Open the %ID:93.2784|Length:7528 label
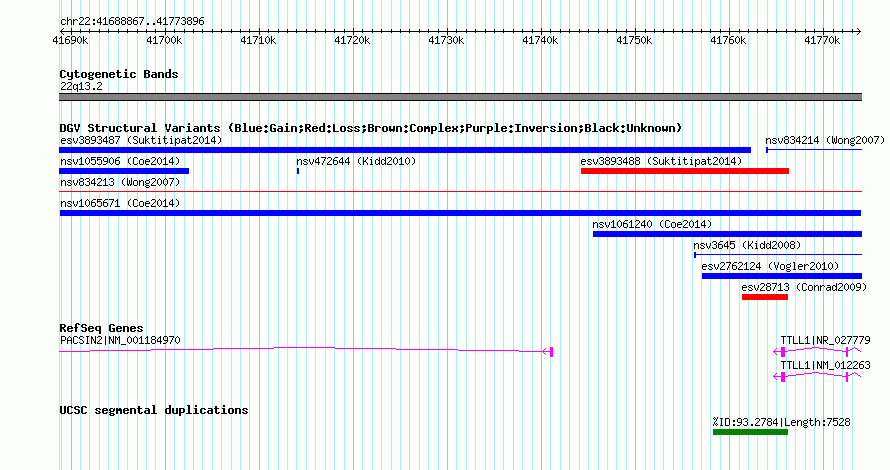This screenshot has width=890, height=470. coord(782,422)
